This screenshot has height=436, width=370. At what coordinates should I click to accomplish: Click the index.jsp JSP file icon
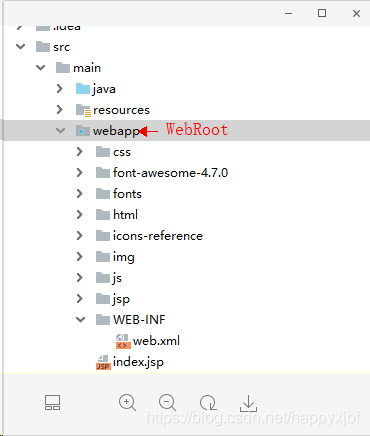tap(103, 362)
